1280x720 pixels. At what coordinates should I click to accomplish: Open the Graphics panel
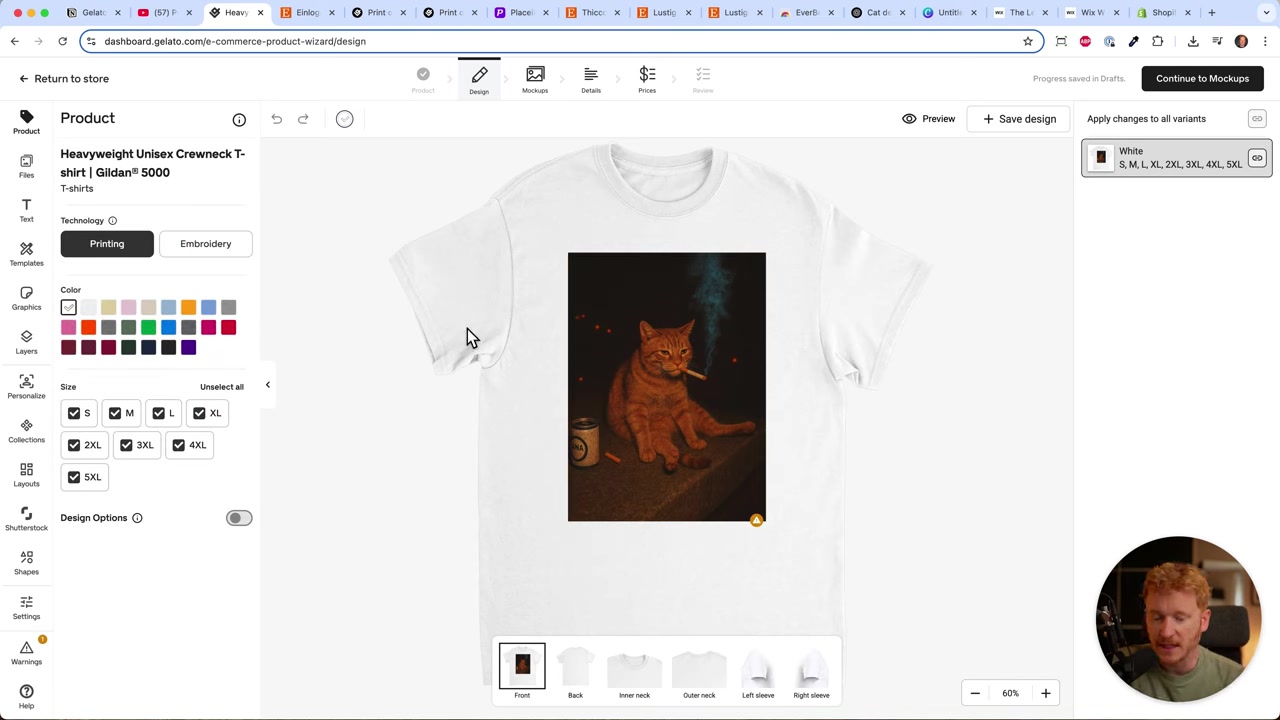coord(26,298)
